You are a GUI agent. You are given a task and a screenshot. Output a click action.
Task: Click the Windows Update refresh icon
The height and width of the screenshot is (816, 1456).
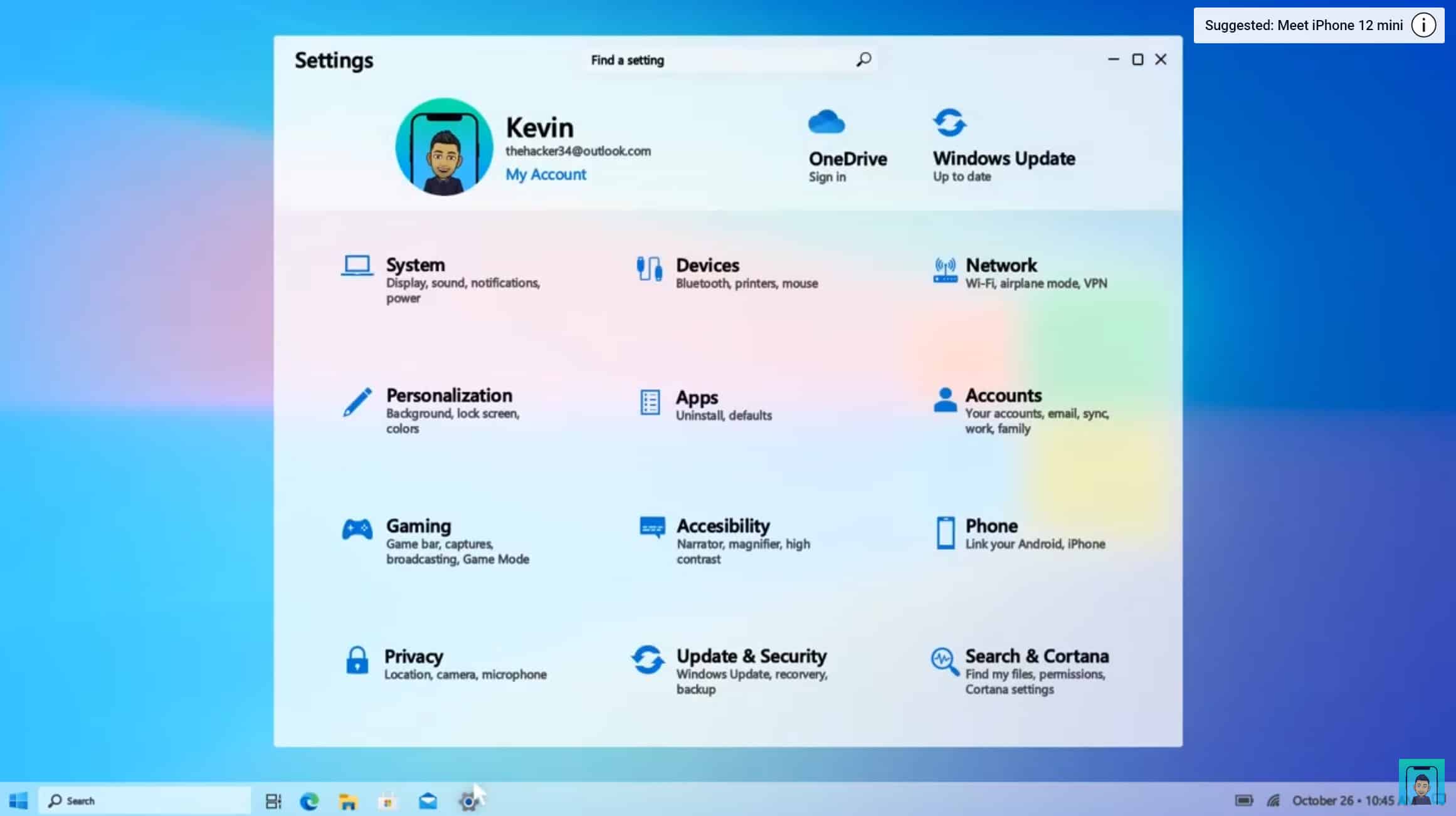pos(949,122)
